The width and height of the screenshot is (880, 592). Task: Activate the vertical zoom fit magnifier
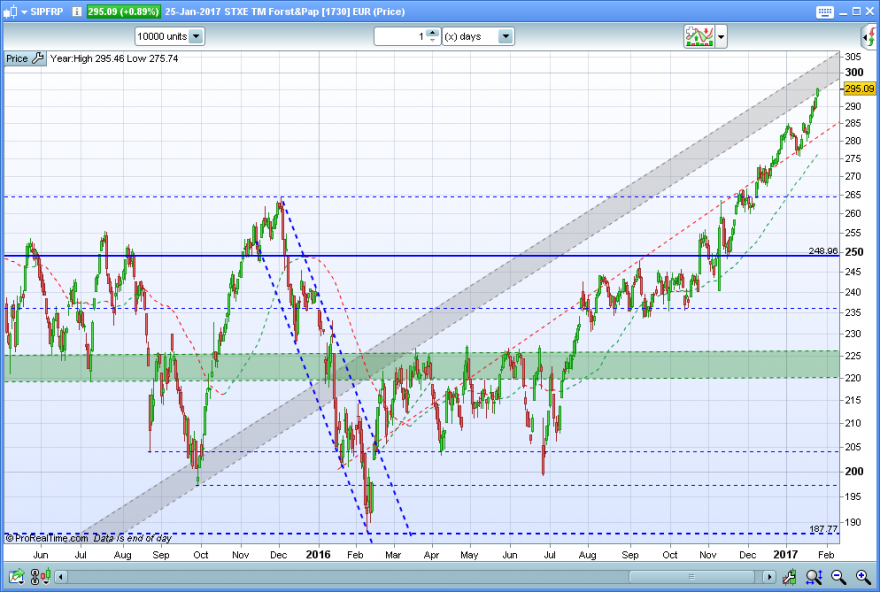(x=814, y=576)
